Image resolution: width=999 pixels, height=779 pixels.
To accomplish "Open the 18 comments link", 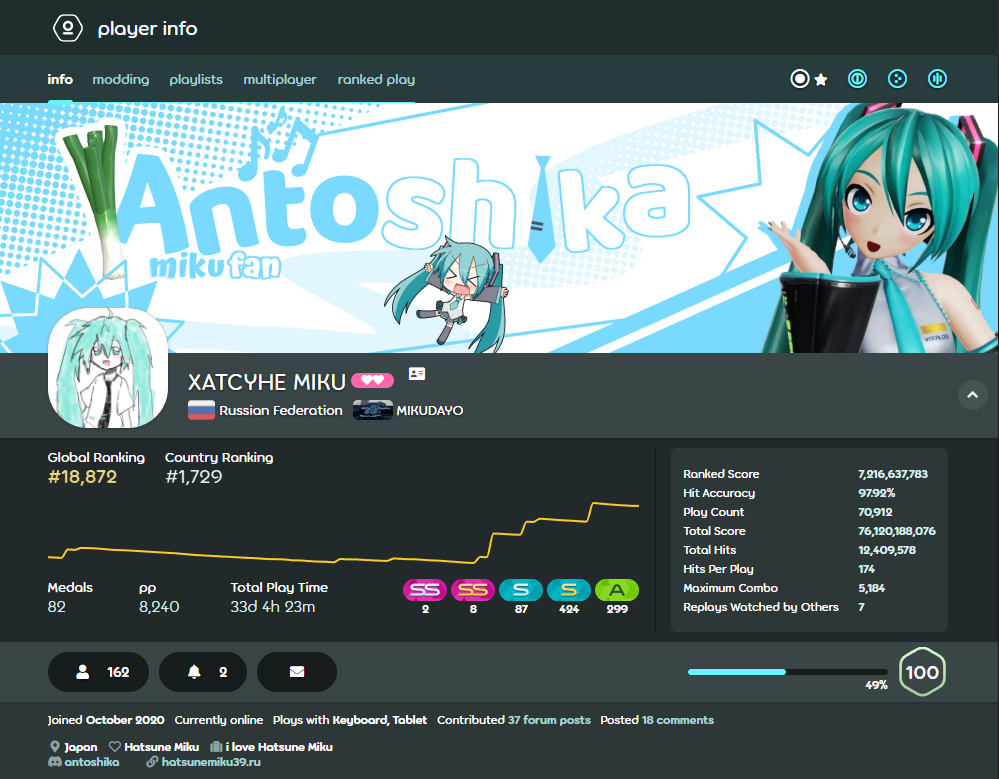I will (x=678, y=720).
